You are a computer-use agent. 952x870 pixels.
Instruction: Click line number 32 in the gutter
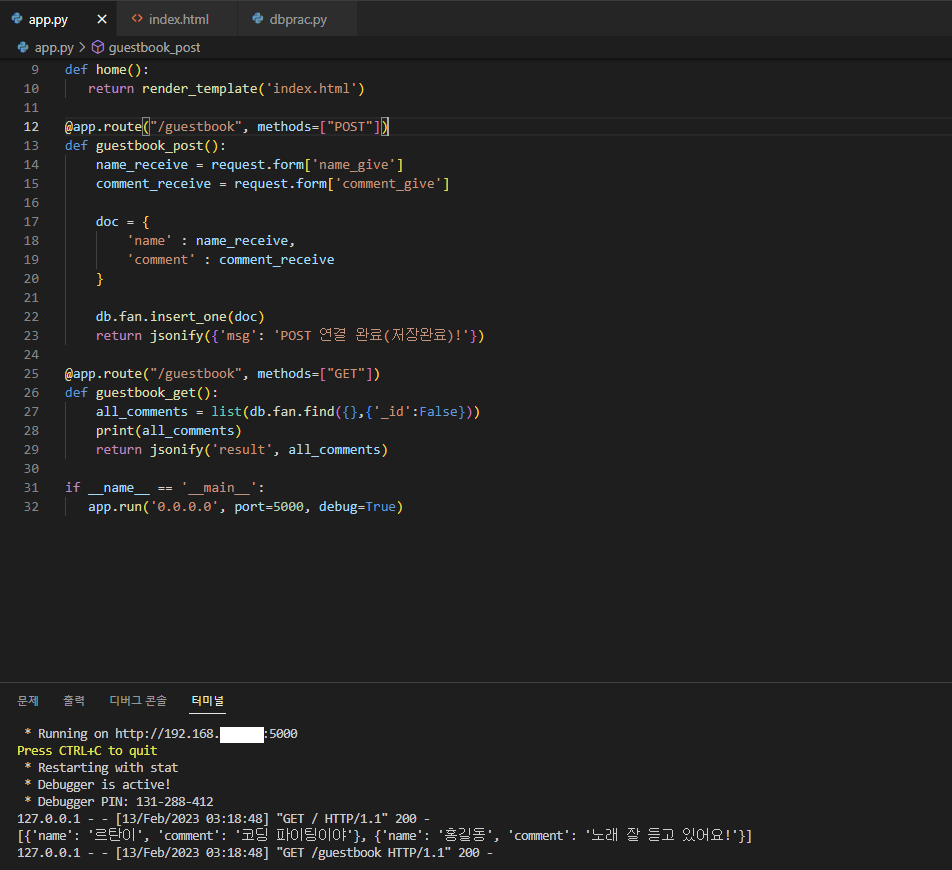(31, 506)
